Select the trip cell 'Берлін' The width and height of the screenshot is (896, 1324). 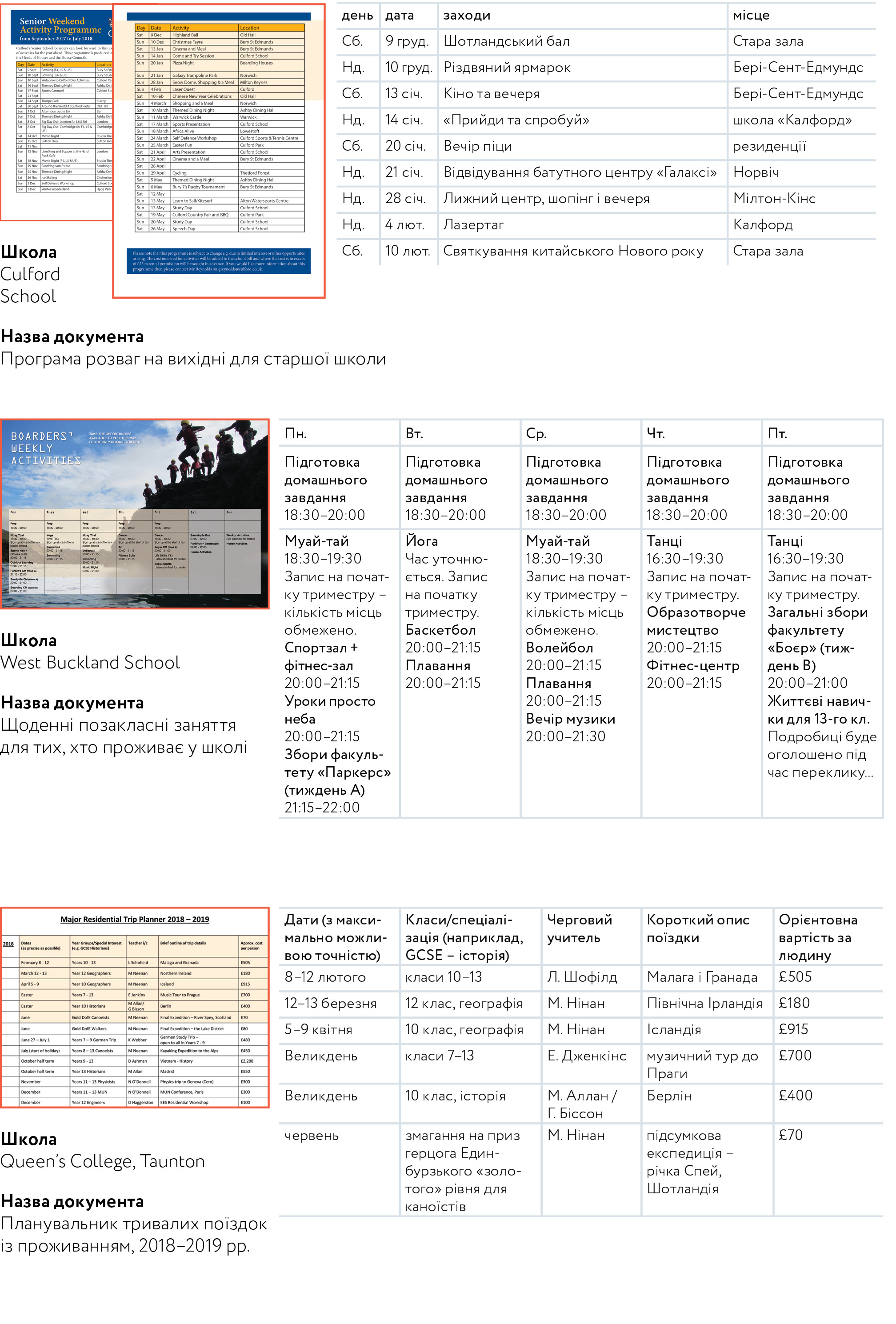pos(669,1096)
